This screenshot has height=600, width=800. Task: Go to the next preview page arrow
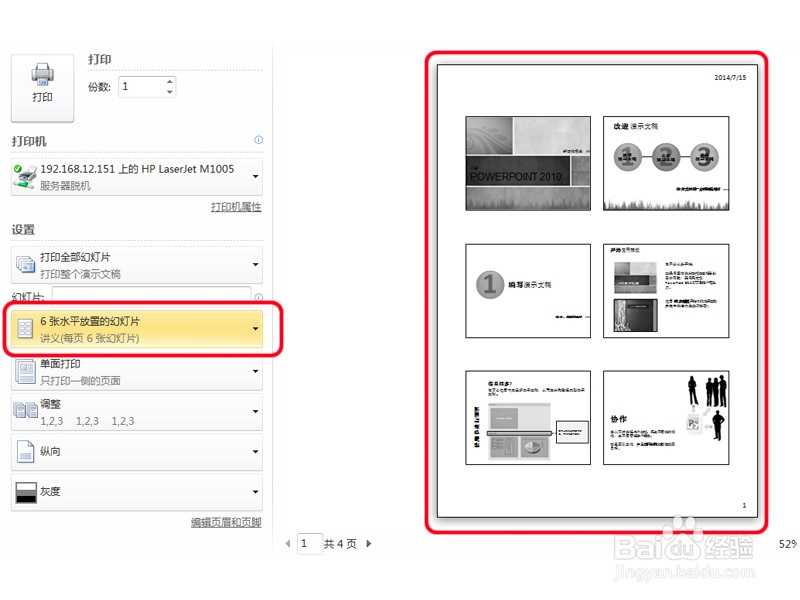point(369,544)
